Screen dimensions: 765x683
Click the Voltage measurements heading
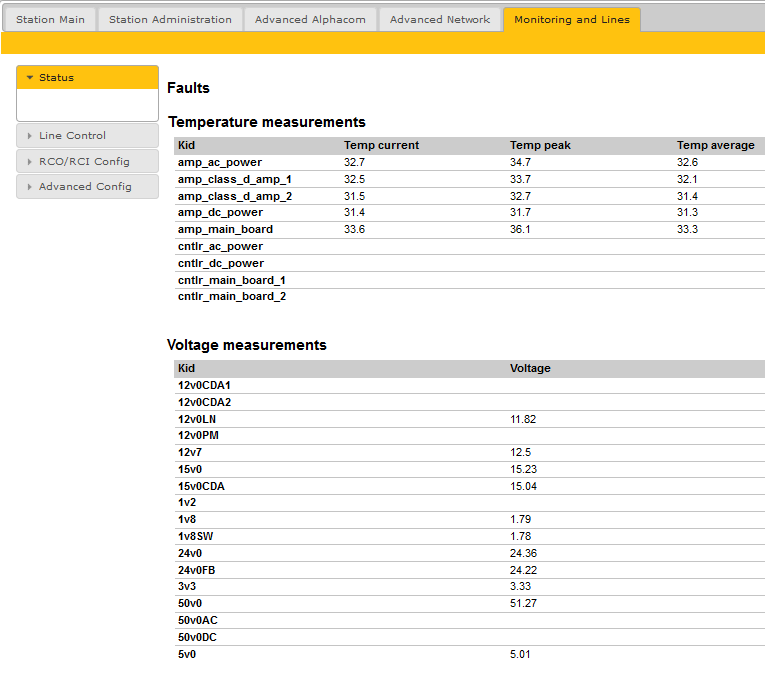(x=246, y=345)
